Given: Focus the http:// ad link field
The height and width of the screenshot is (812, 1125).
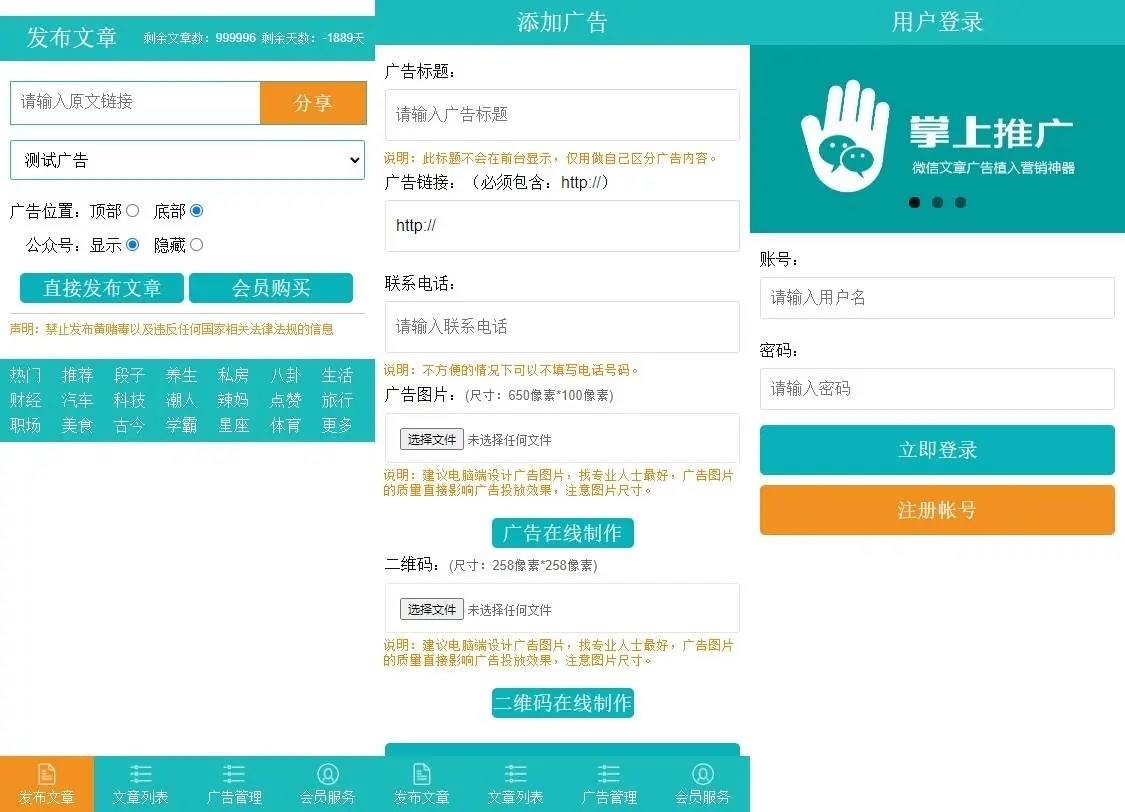Looking at the screenshot, I should point(562,226).
